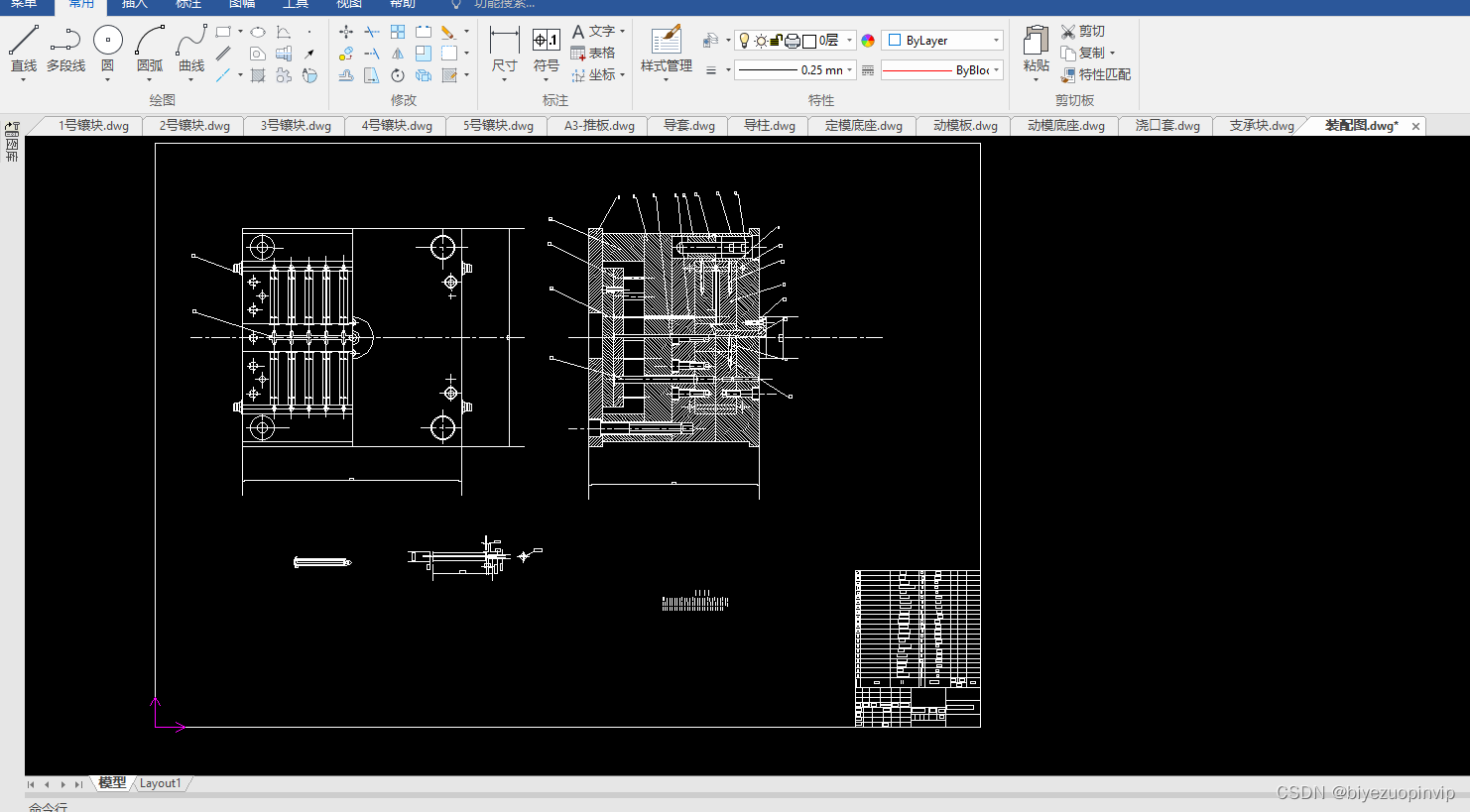Click the 特性匹配 (Match properties) button
This screenshot has height=812, width=1470.
(1096, 75)
